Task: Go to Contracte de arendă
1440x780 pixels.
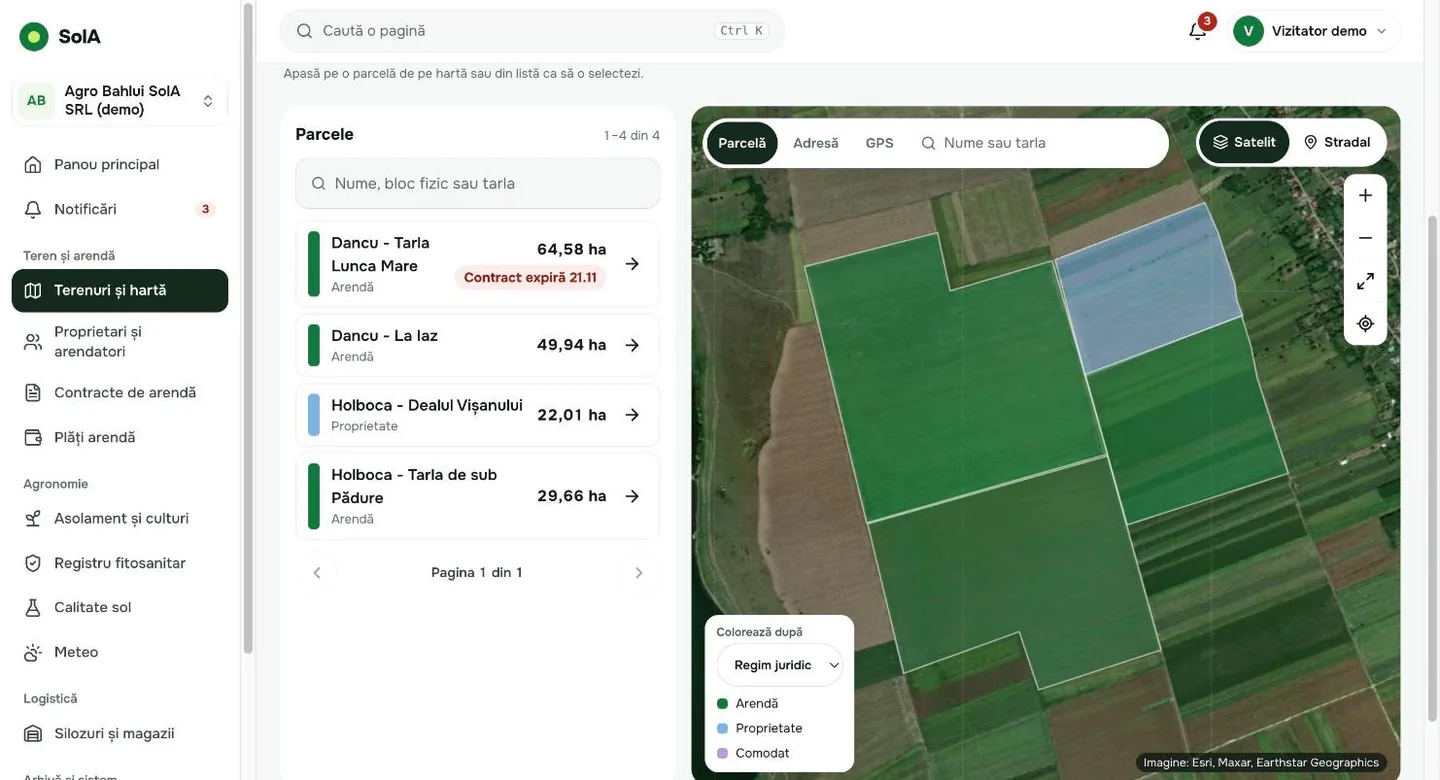Action: tap(120, 393)
